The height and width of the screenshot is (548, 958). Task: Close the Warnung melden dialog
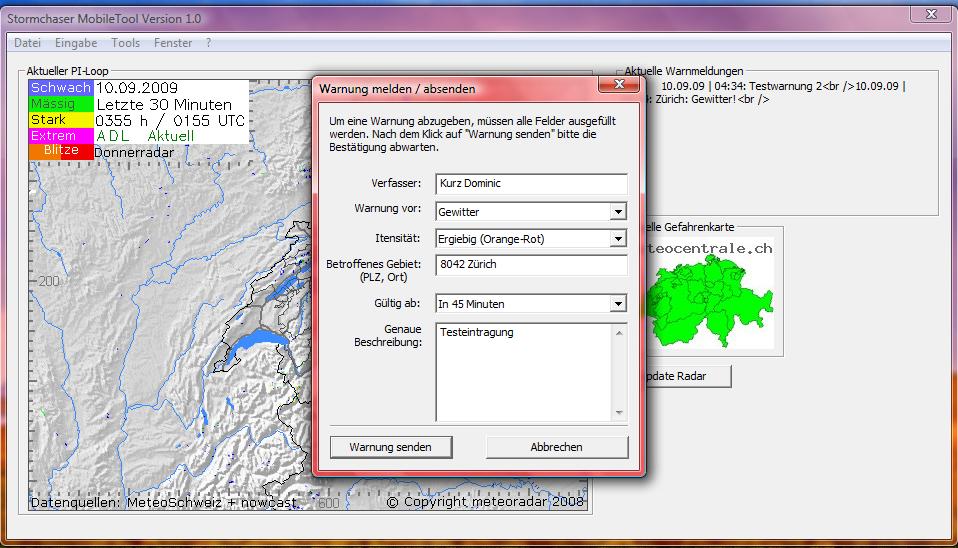coord(619,84)
